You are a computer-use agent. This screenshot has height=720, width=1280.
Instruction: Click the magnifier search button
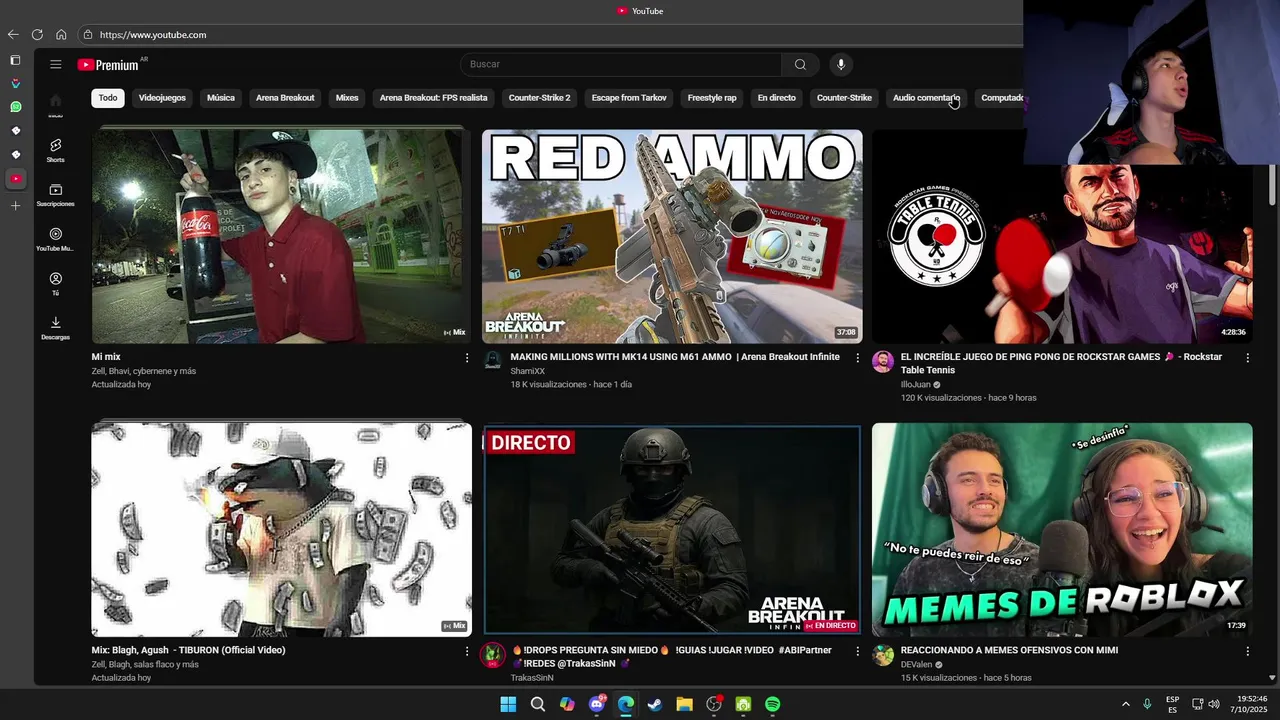[800, 64]
